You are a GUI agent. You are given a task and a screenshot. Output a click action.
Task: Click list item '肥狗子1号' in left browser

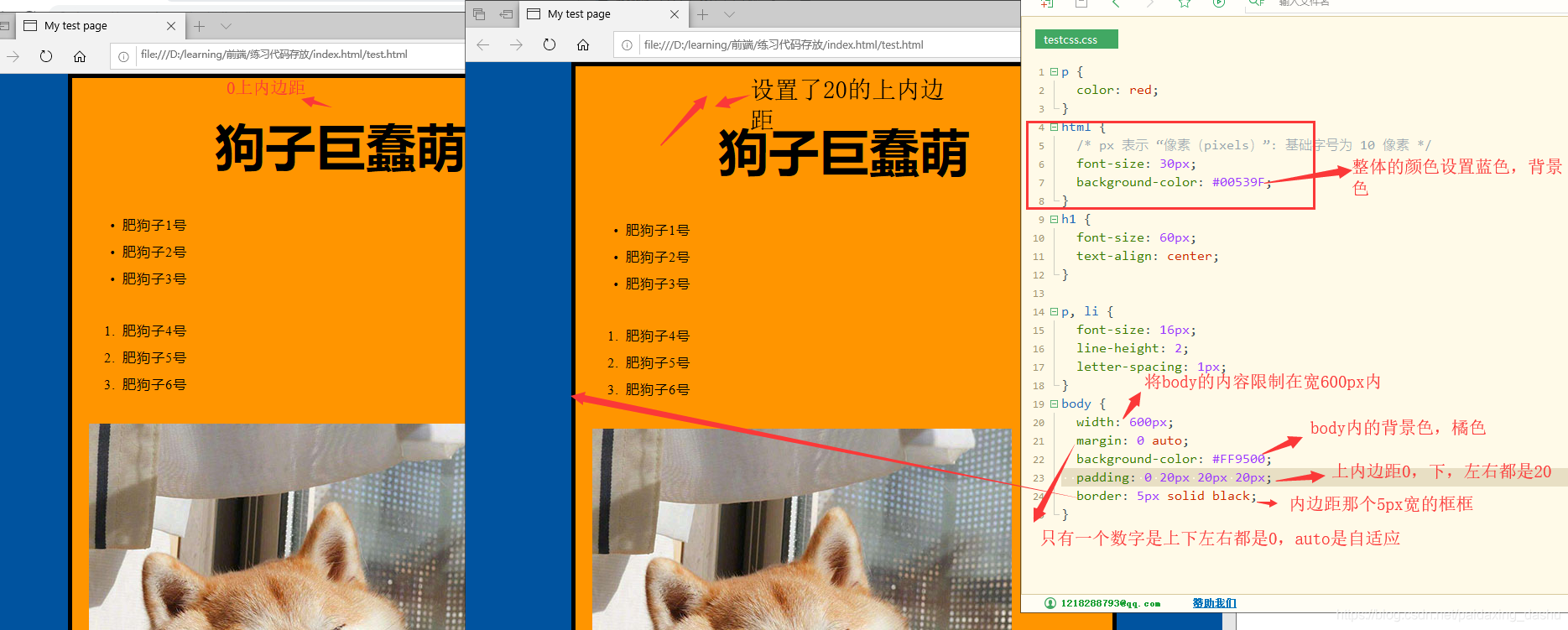(154, 226)
